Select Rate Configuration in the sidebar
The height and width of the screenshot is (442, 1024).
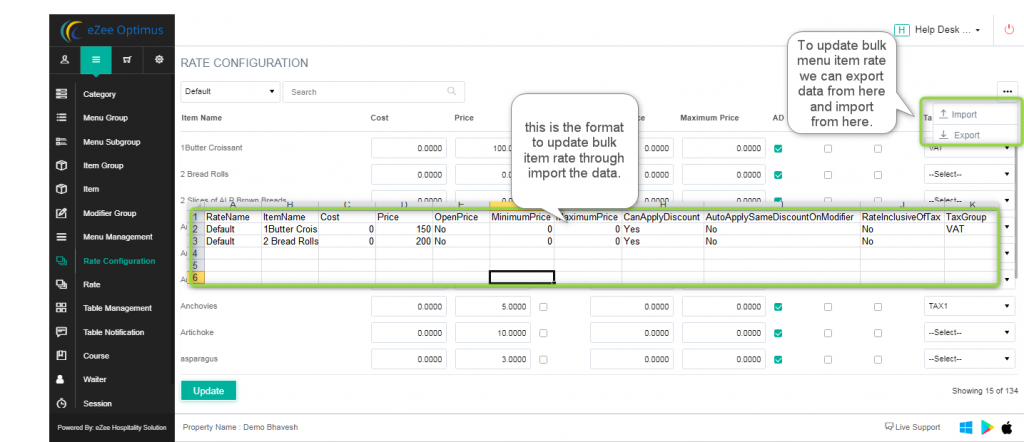click(119, 261)
